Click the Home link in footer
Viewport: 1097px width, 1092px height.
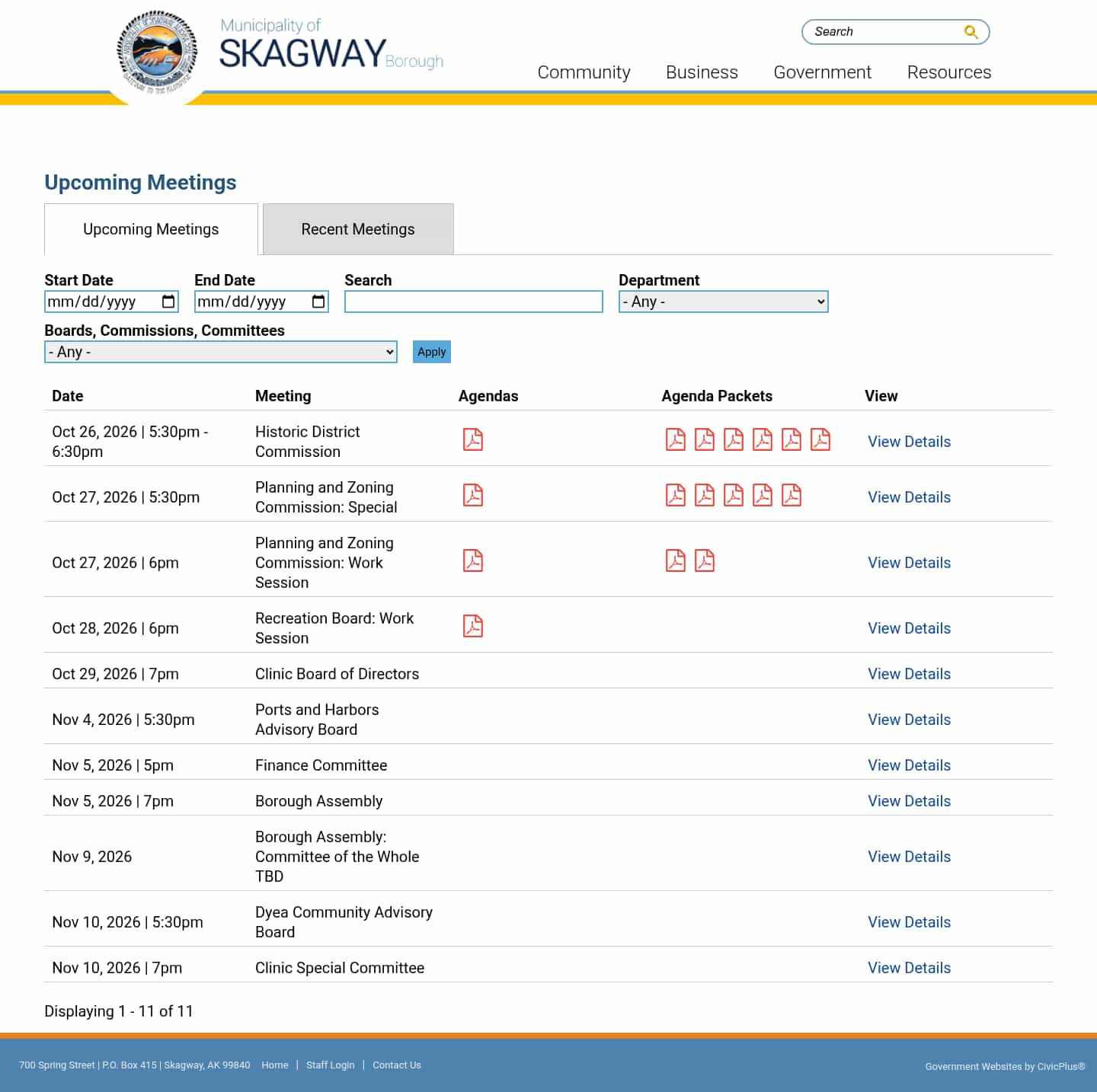[274, 1065]
